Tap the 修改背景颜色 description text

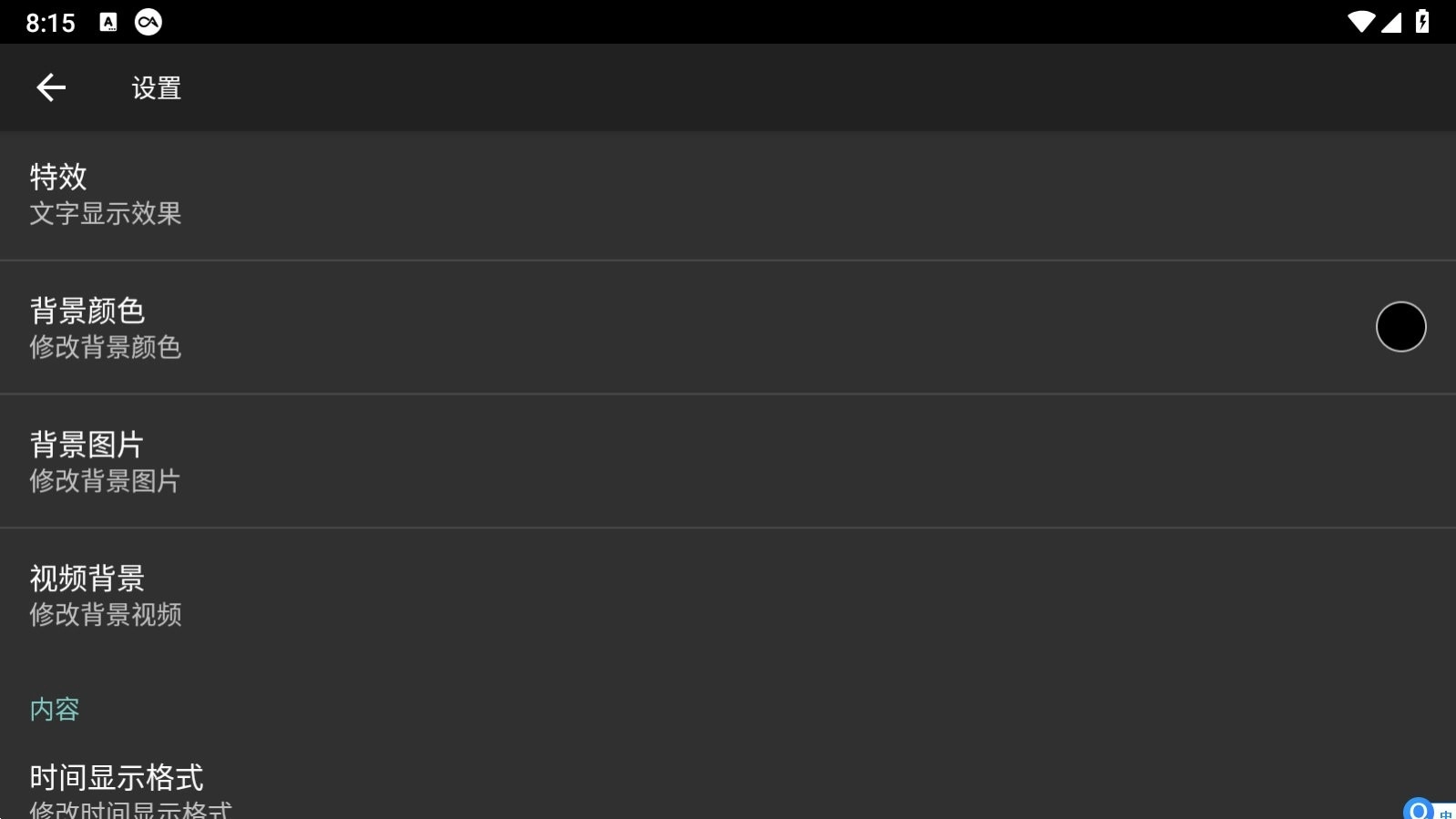click(106, 347)
